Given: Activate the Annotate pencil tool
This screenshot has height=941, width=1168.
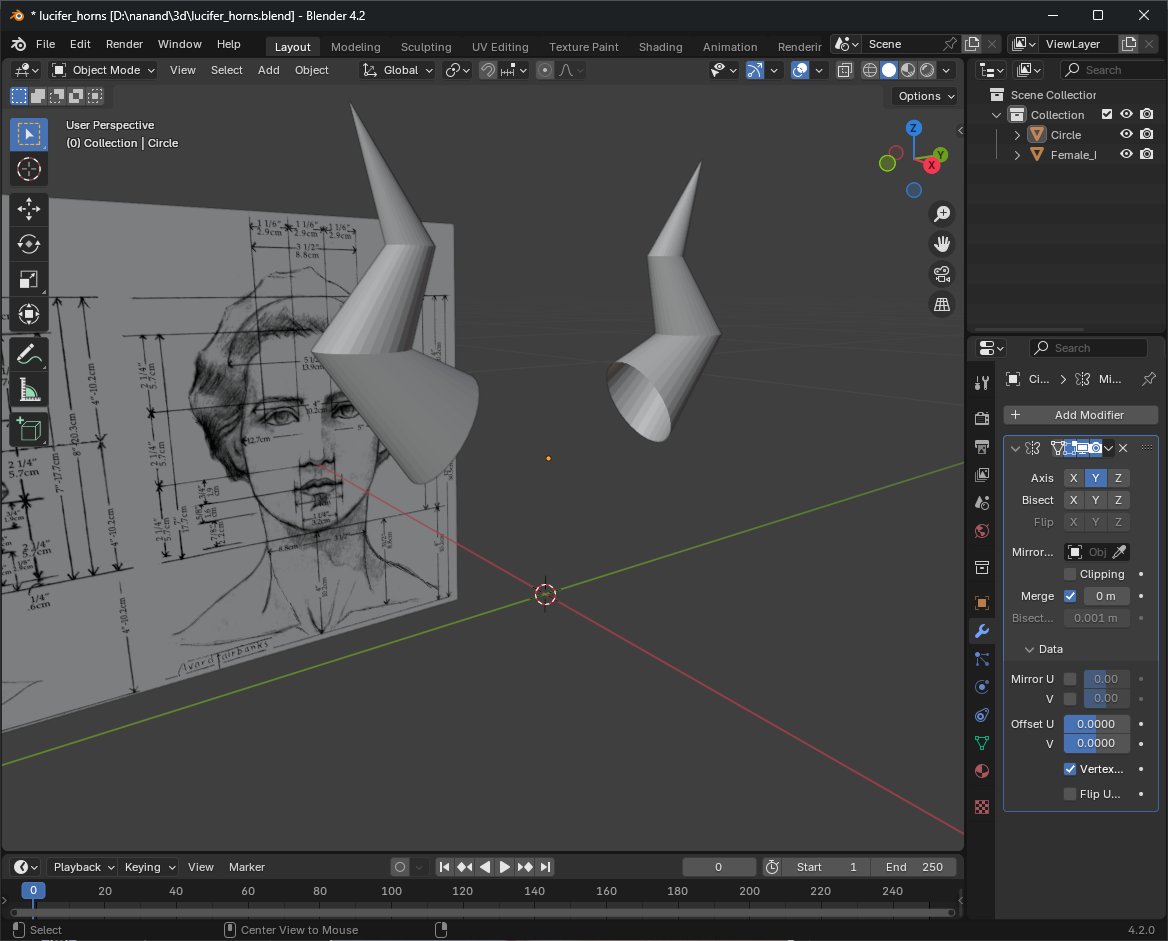Looking at the screenshot, I should click(29, 354).
